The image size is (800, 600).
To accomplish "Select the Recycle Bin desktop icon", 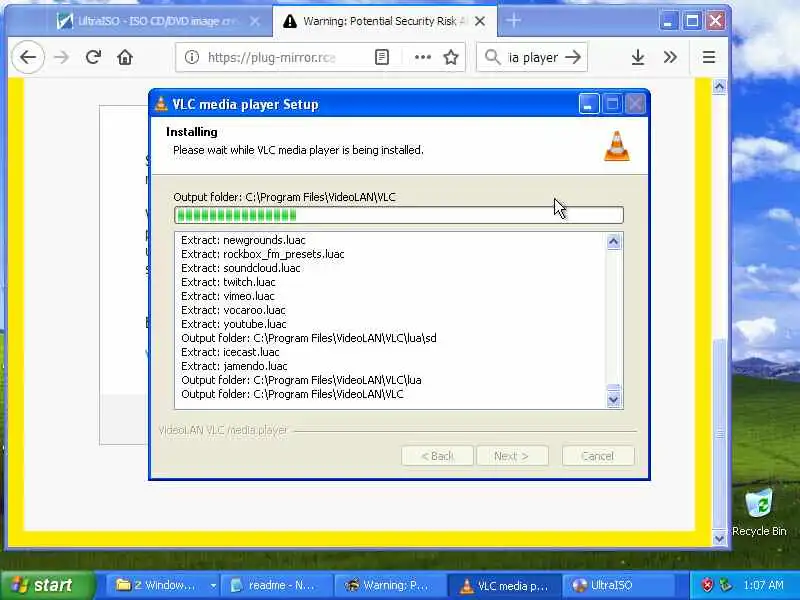I will (759, 513).
